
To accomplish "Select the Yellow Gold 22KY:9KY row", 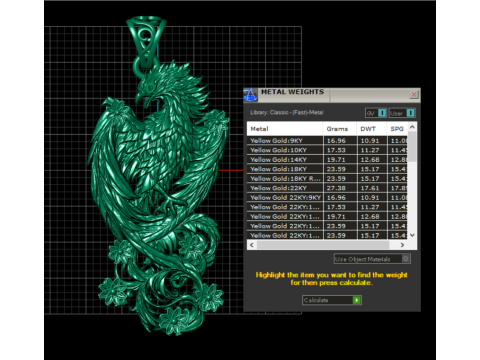I will tap(327, 198).
